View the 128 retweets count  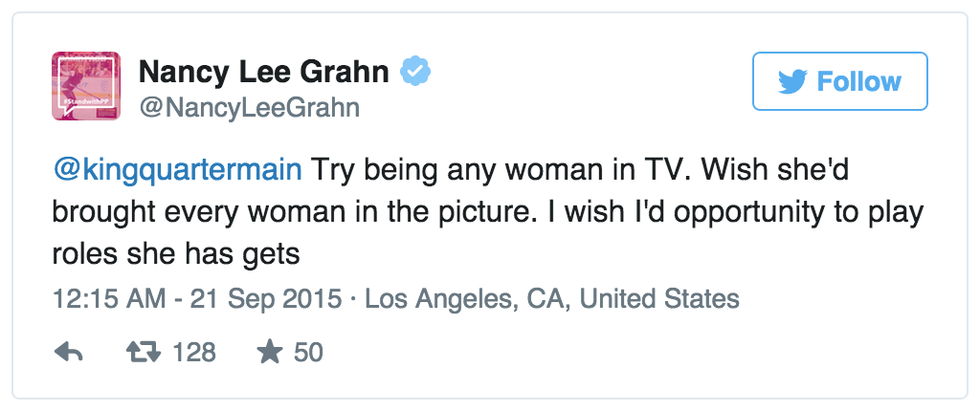[193, 352]
